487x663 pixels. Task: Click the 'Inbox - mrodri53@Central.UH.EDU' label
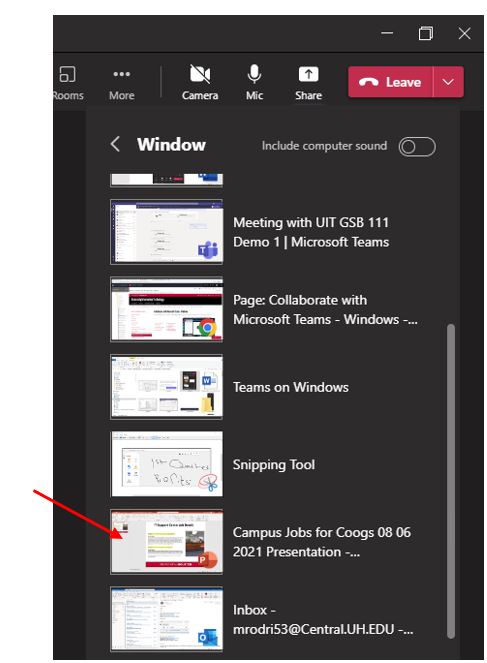323,619
